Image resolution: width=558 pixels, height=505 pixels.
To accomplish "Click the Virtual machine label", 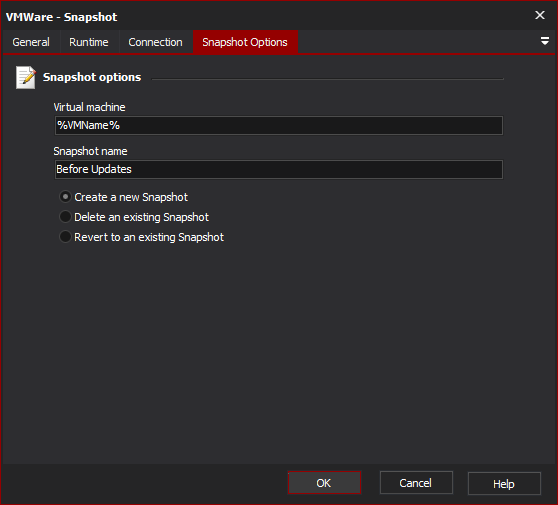I will (x=89, y=107).
